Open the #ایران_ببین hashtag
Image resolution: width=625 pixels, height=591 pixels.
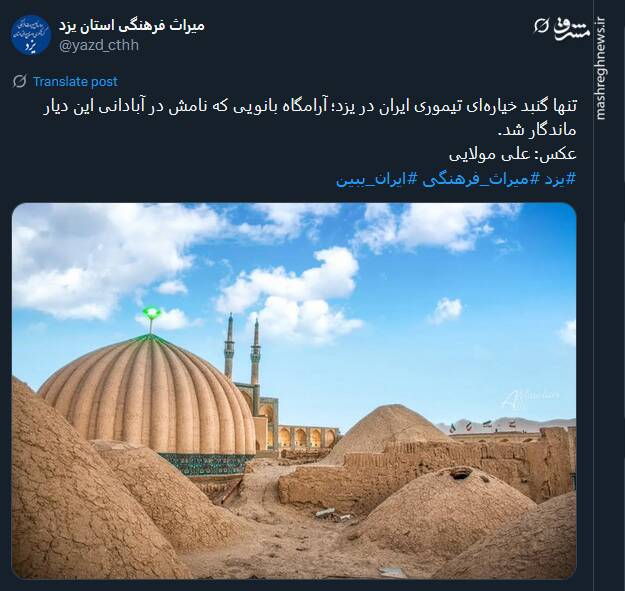click(x=377, y=179)
